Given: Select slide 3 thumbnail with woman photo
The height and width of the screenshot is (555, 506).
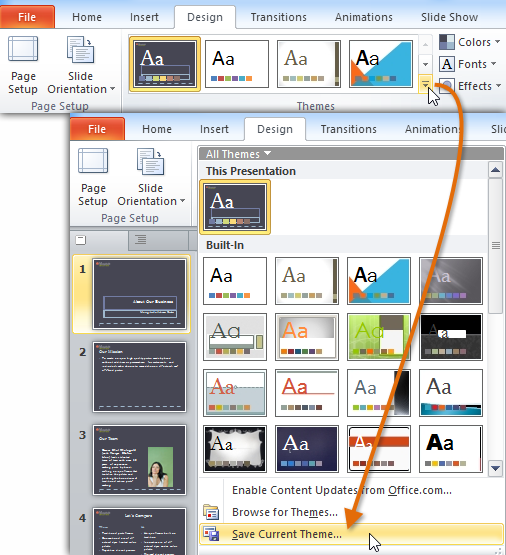Looking at the screenshot, I should click(x=139, y=460).
